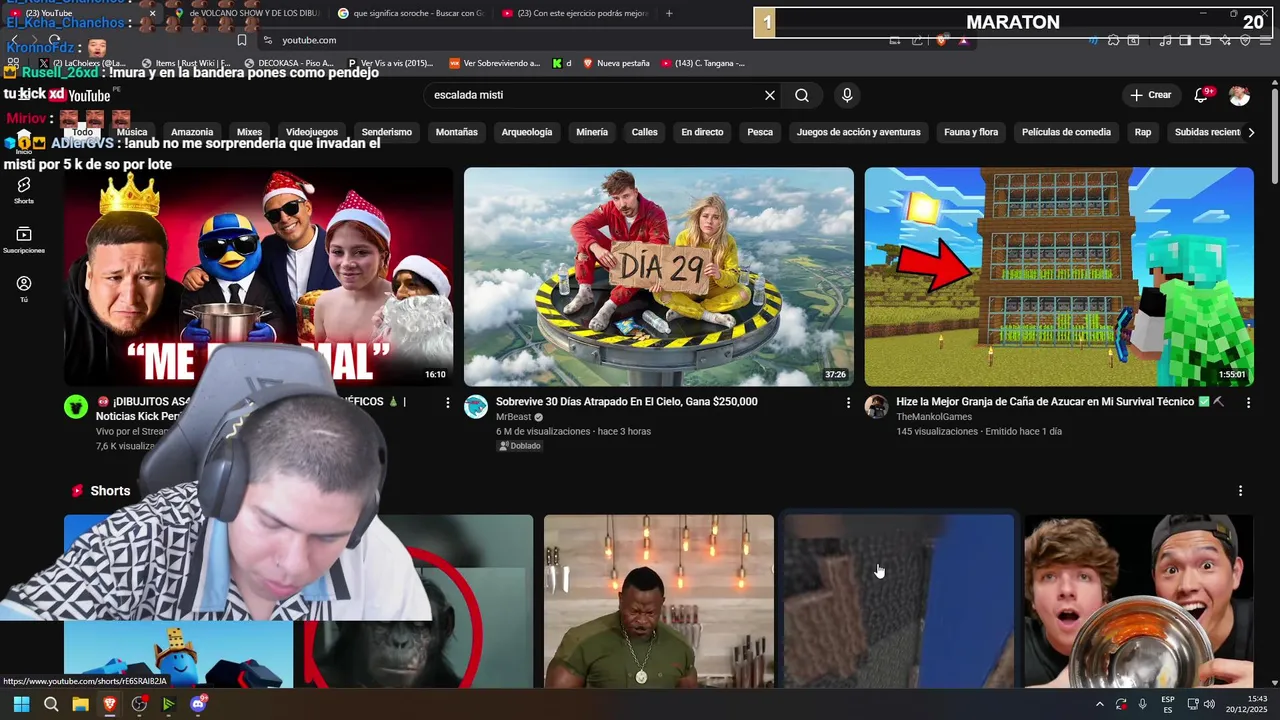
Task: Switch to 'VOLCANO SHOW Y DE LOS DIBU' tab
Action: (x=245, y=13)
